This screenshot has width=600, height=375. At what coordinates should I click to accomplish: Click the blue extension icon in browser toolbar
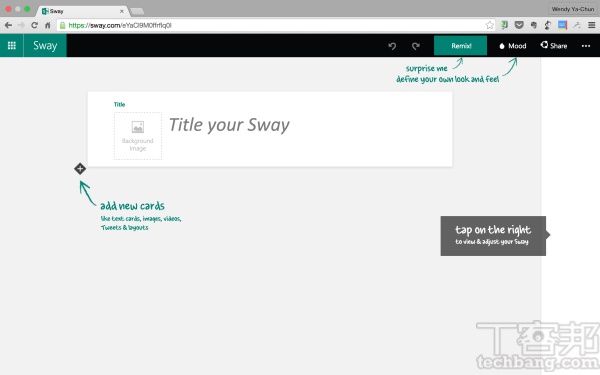[x=562, y=25]
